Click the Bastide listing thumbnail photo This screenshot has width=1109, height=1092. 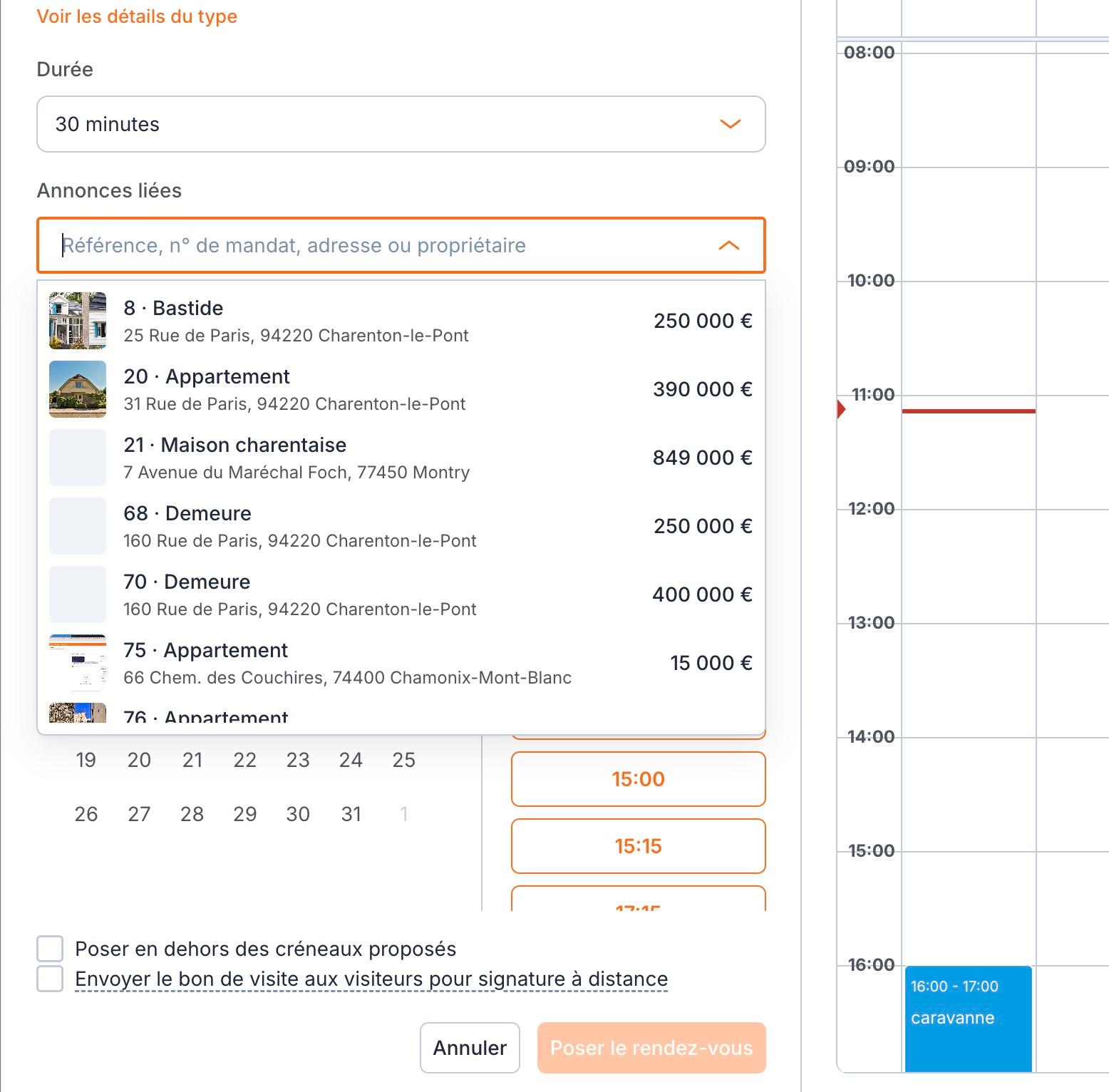tap(78, 321)
